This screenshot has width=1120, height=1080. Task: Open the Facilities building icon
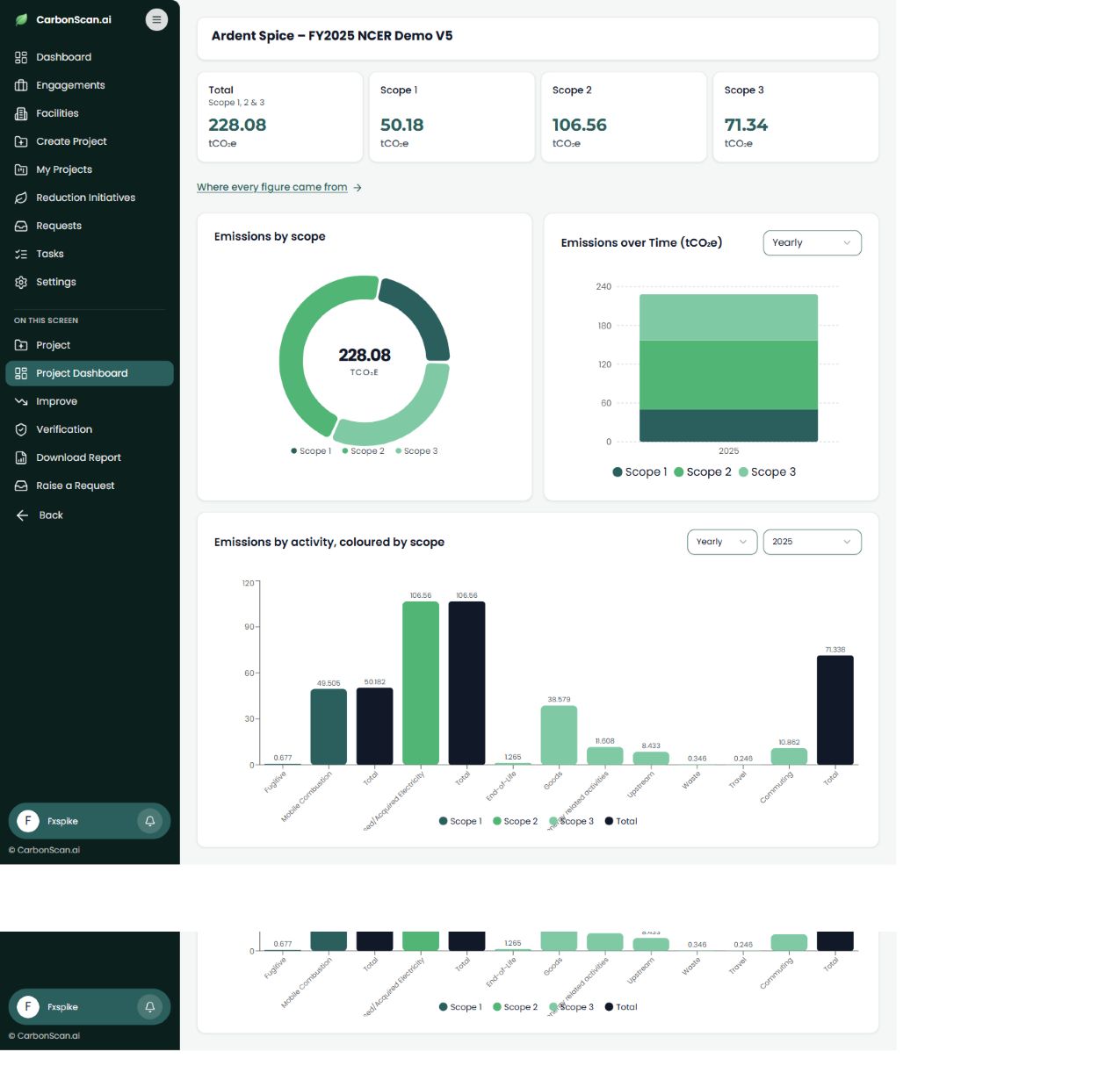21,113
